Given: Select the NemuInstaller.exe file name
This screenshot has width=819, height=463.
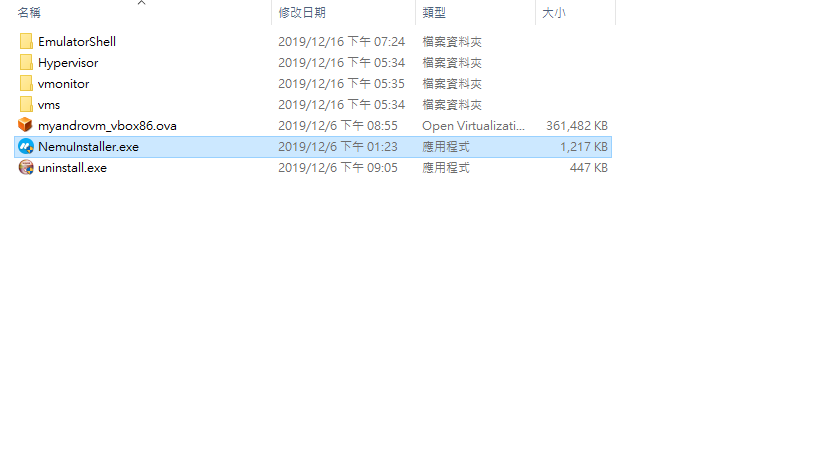Looking at the screenshot, I should [88, 147].
